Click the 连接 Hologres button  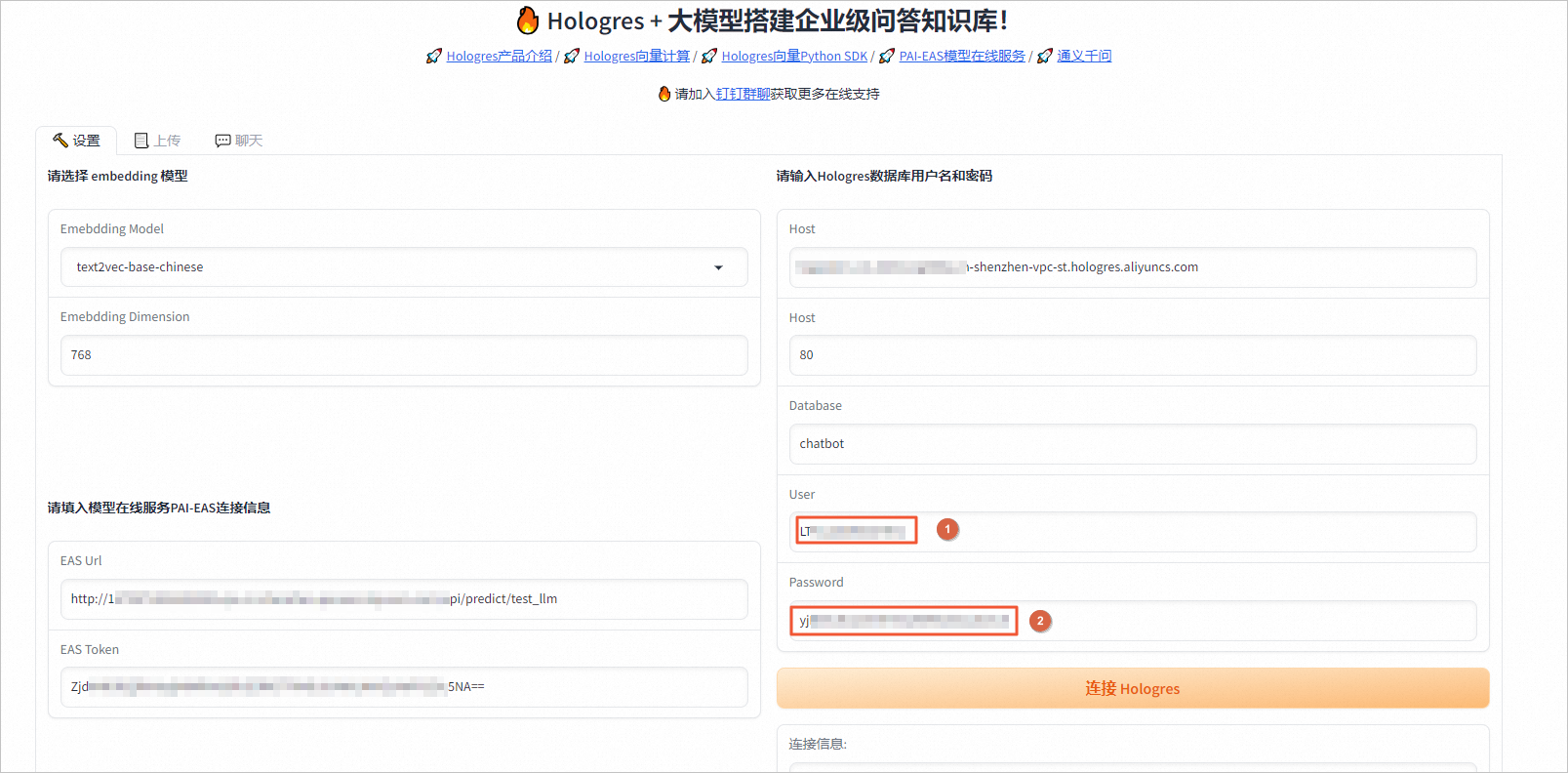[x=1133, y=688]
